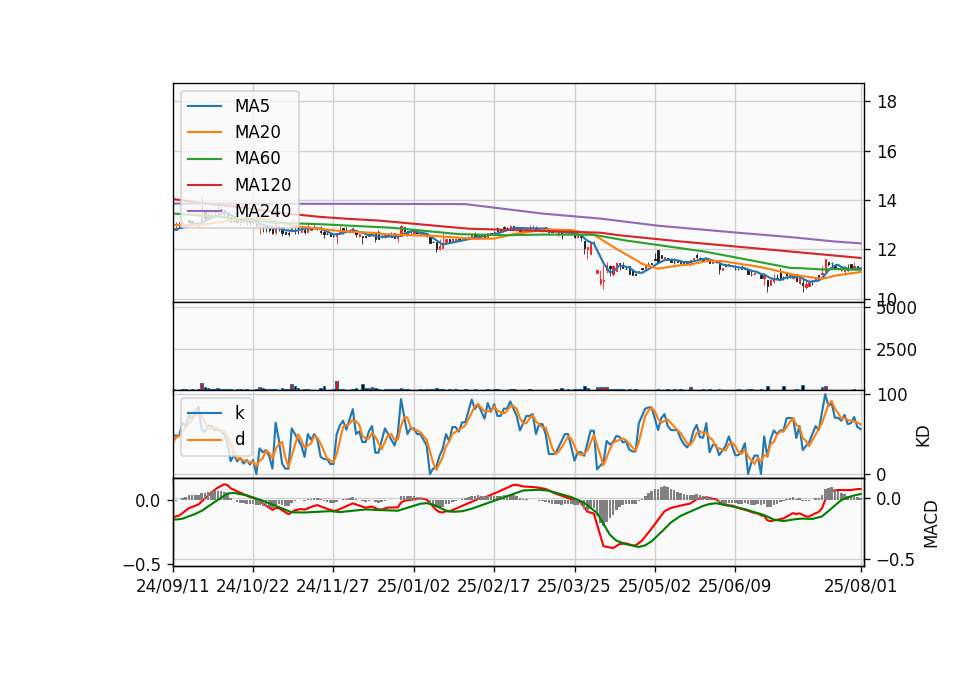Viewport: 960px width, 690px height.
Task: Click the red MA120 legend line sample
Action: pos(204,185)
